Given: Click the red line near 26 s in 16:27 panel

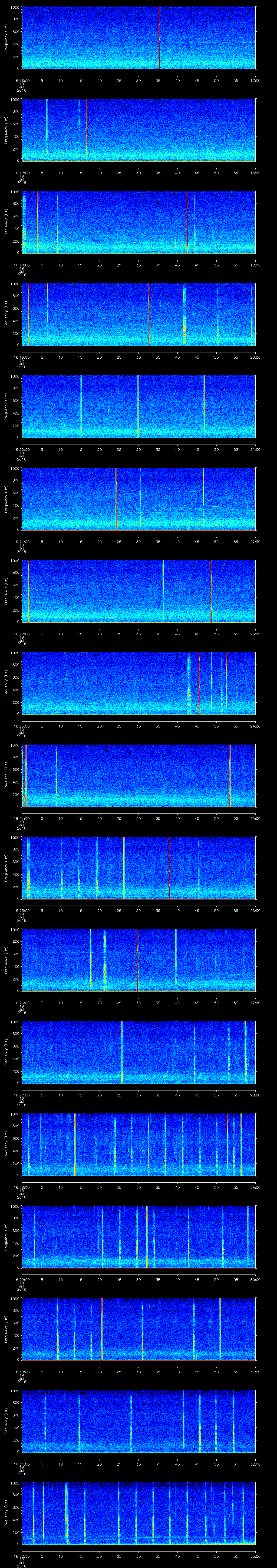Looking at the screenshot, I should click(x=122, y=1052).
